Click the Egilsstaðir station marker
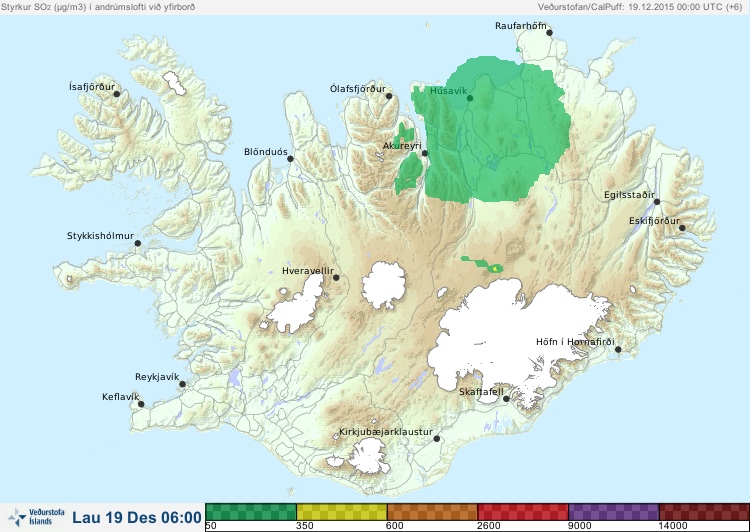750x532 pixels. [657, 202]
